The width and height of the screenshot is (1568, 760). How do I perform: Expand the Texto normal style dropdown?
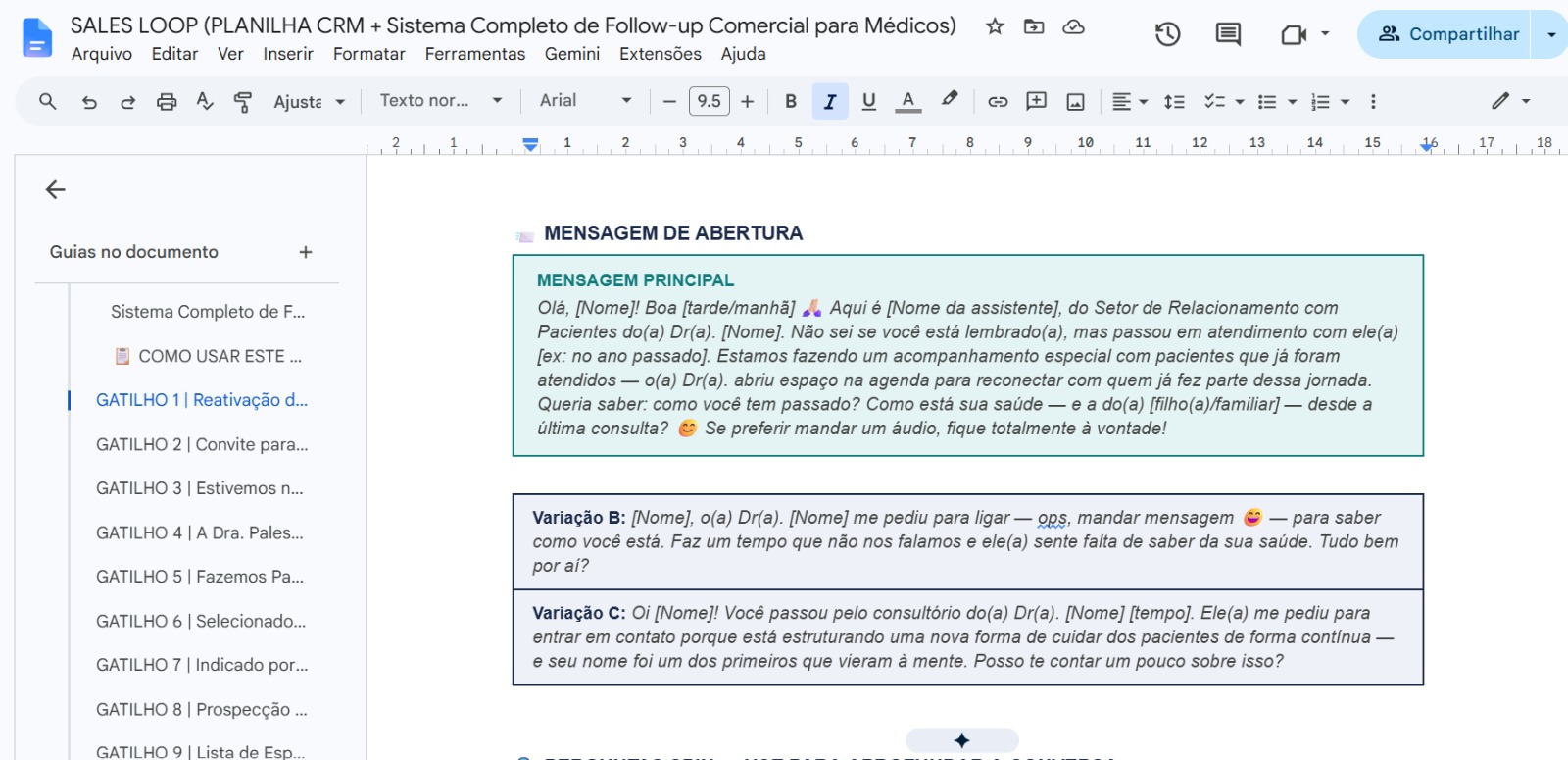[441, 100]
